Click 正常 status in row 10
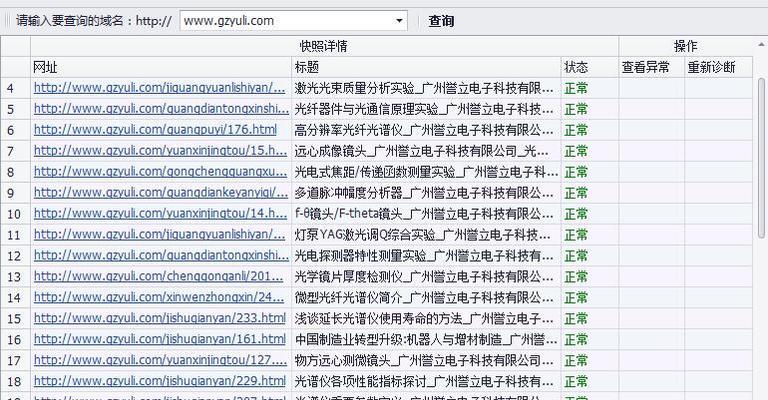Viewport: 768px width, 400px height. [576, 214]
